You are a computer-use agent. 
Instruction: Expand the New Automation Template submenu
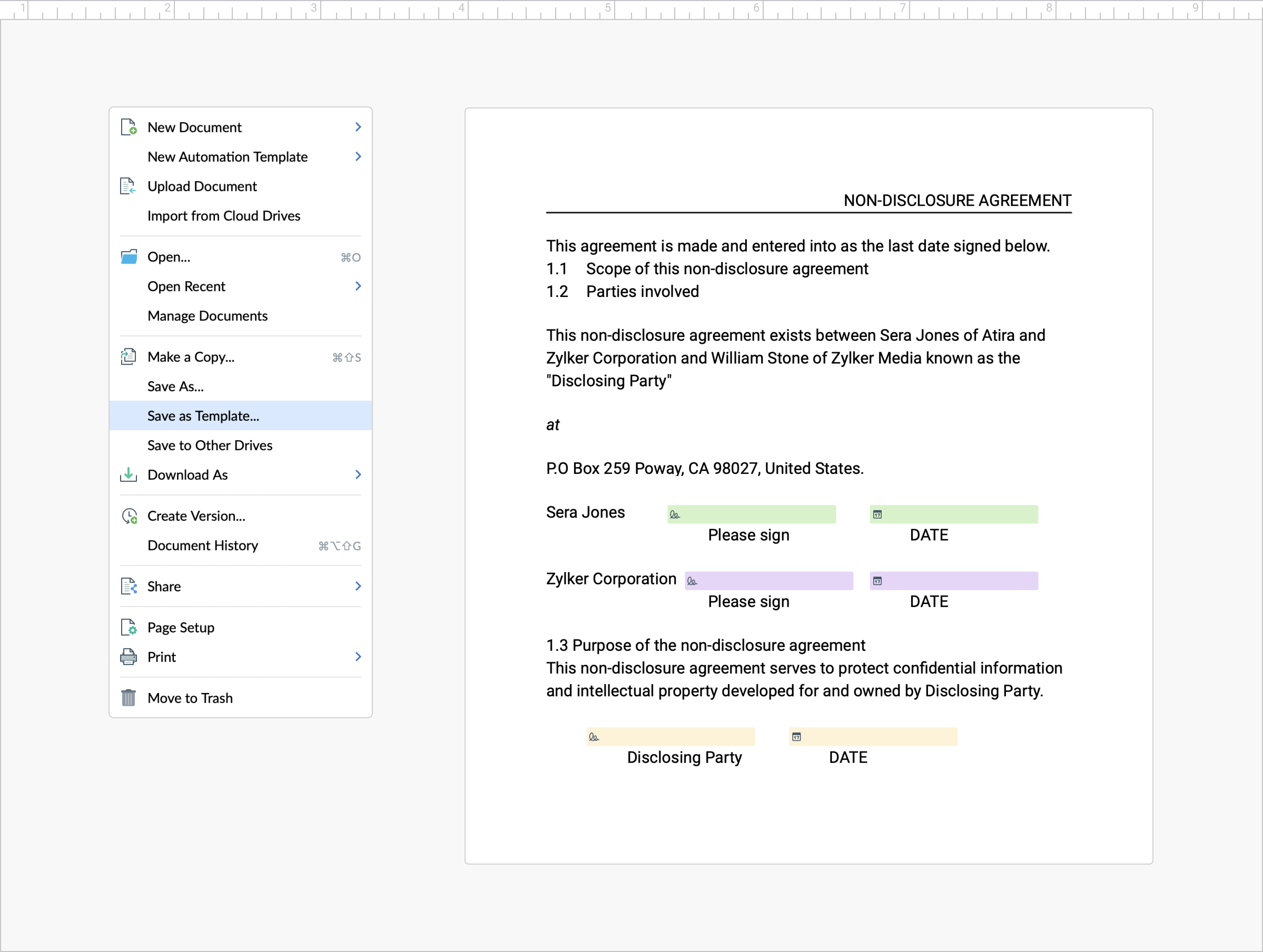358,156
